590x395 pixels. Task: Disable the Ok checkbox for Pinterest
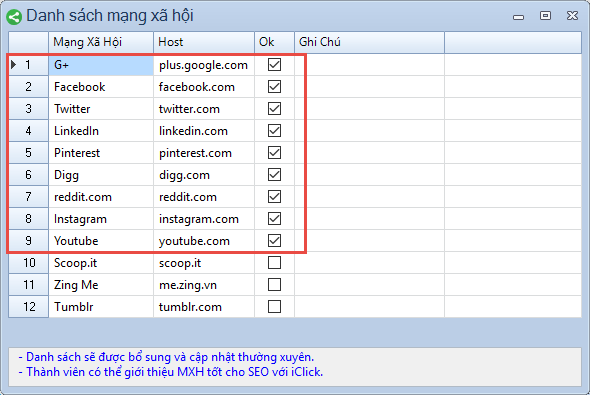274,153
